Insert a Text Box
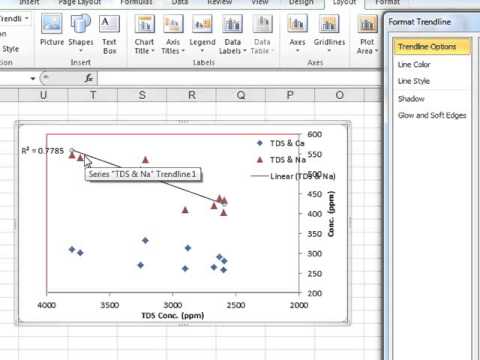Viewport: 480px width, 360px height. click(x=109, y=34)
